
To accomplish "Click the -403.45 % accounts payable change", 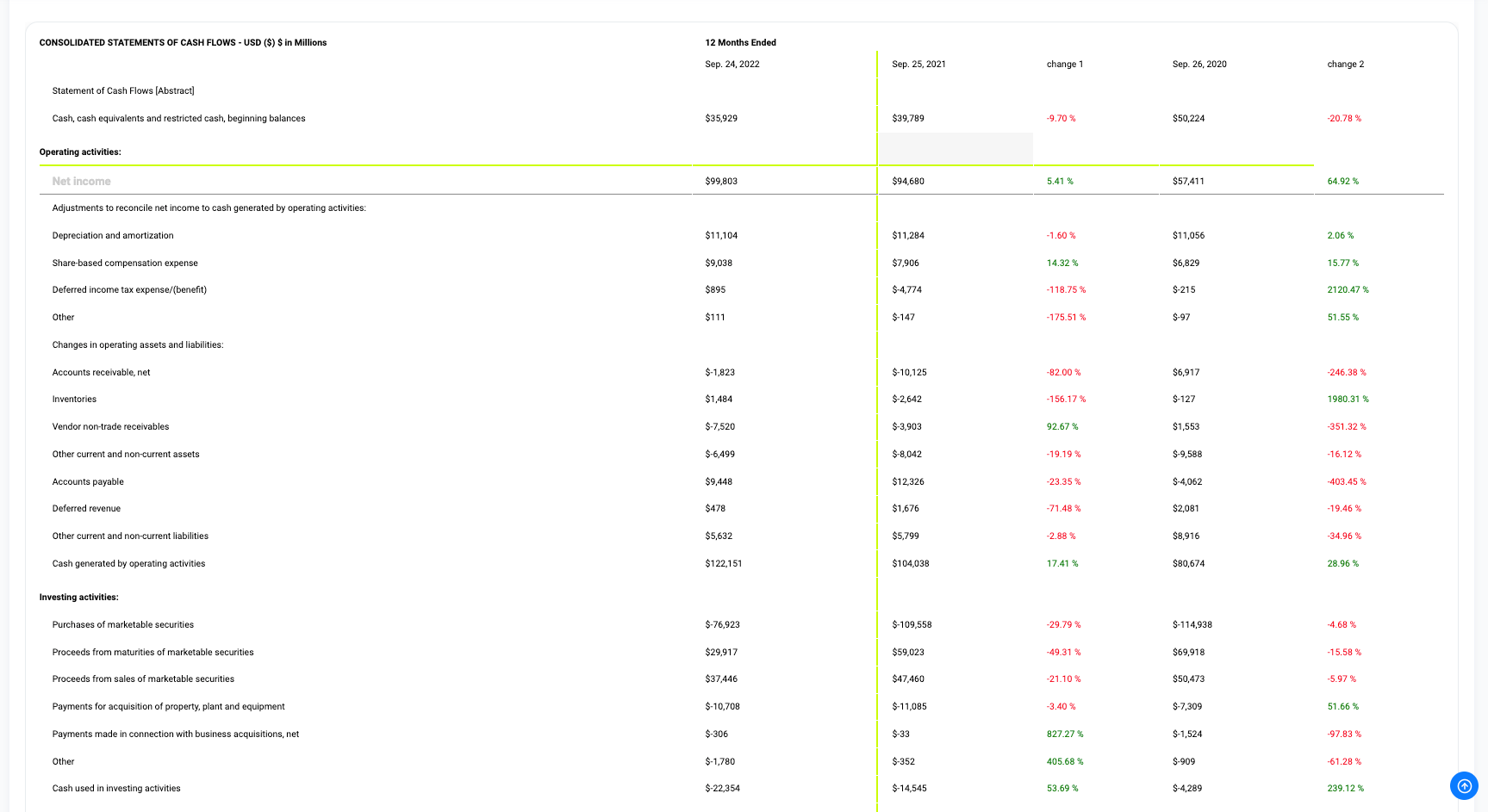I will click(1346, 481).
